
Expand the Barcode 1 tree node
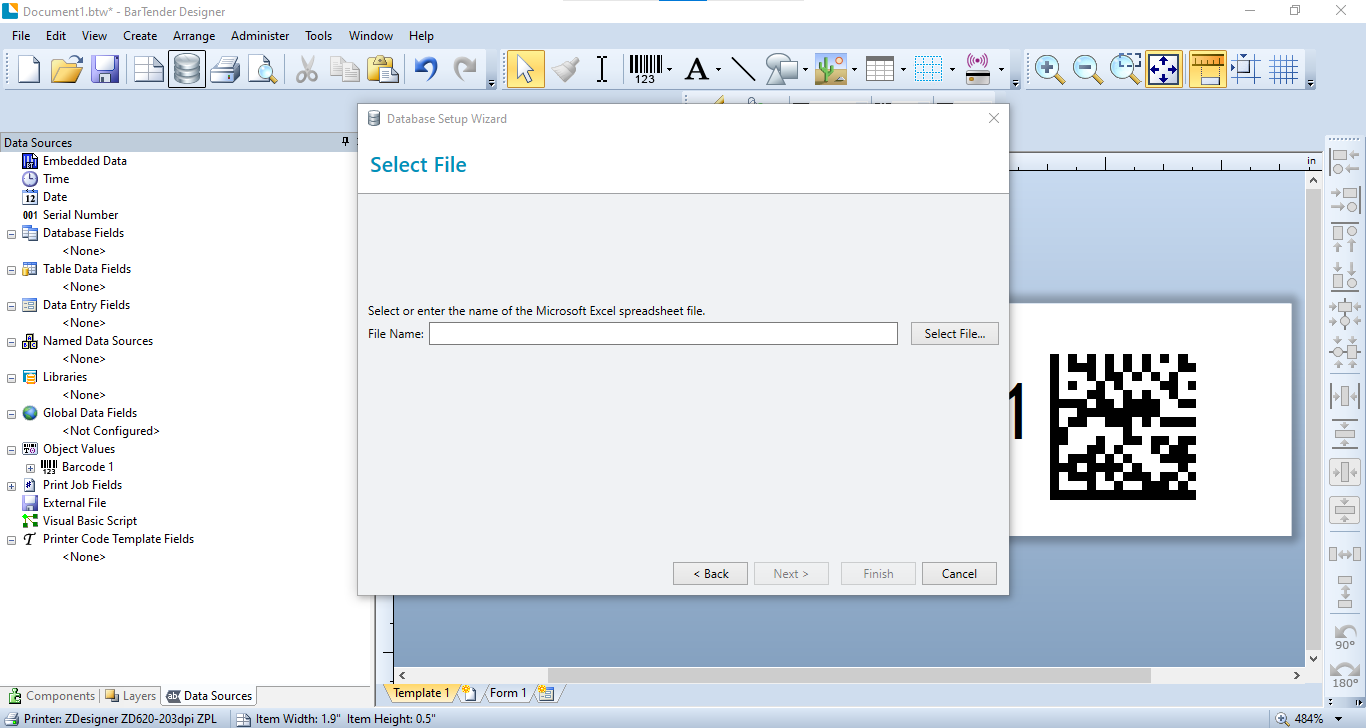pos(30,467)
